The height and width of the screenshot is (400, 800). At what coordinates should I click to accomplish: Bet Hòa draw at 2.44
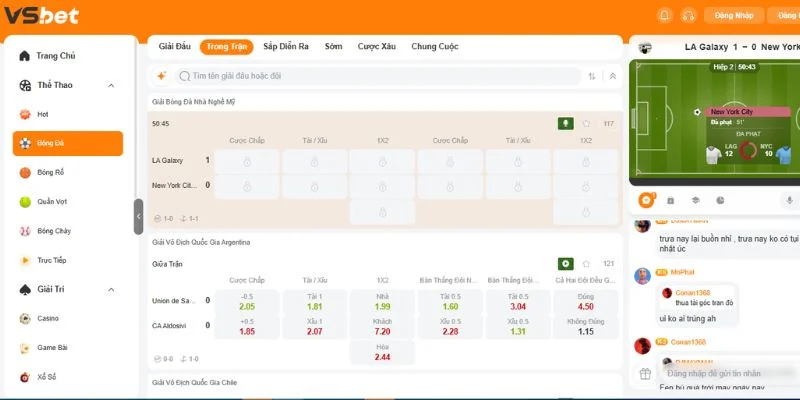click(382, 352)
